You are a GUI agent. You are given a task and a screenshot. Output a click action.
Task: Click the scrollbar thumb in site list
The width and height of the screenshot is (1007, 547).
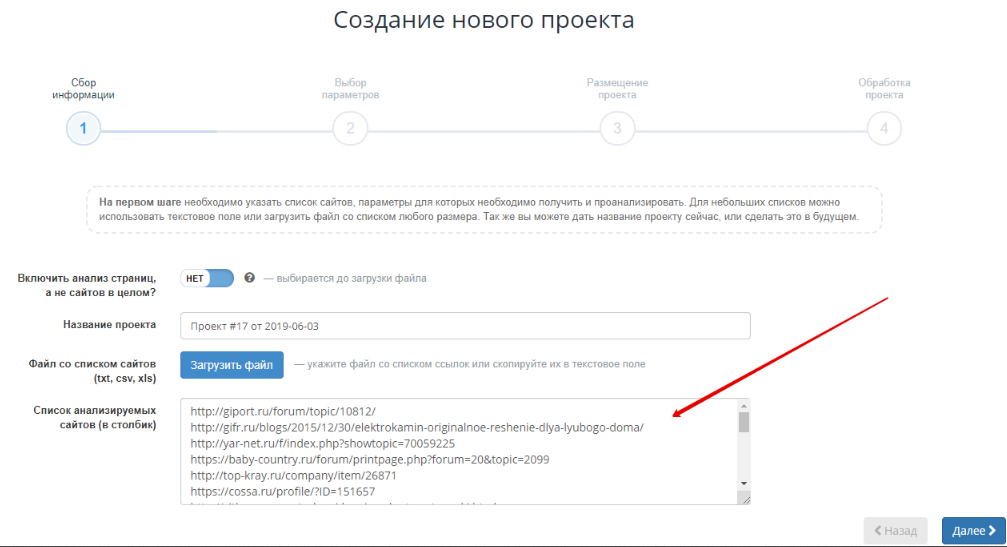[x=744, y=422]
